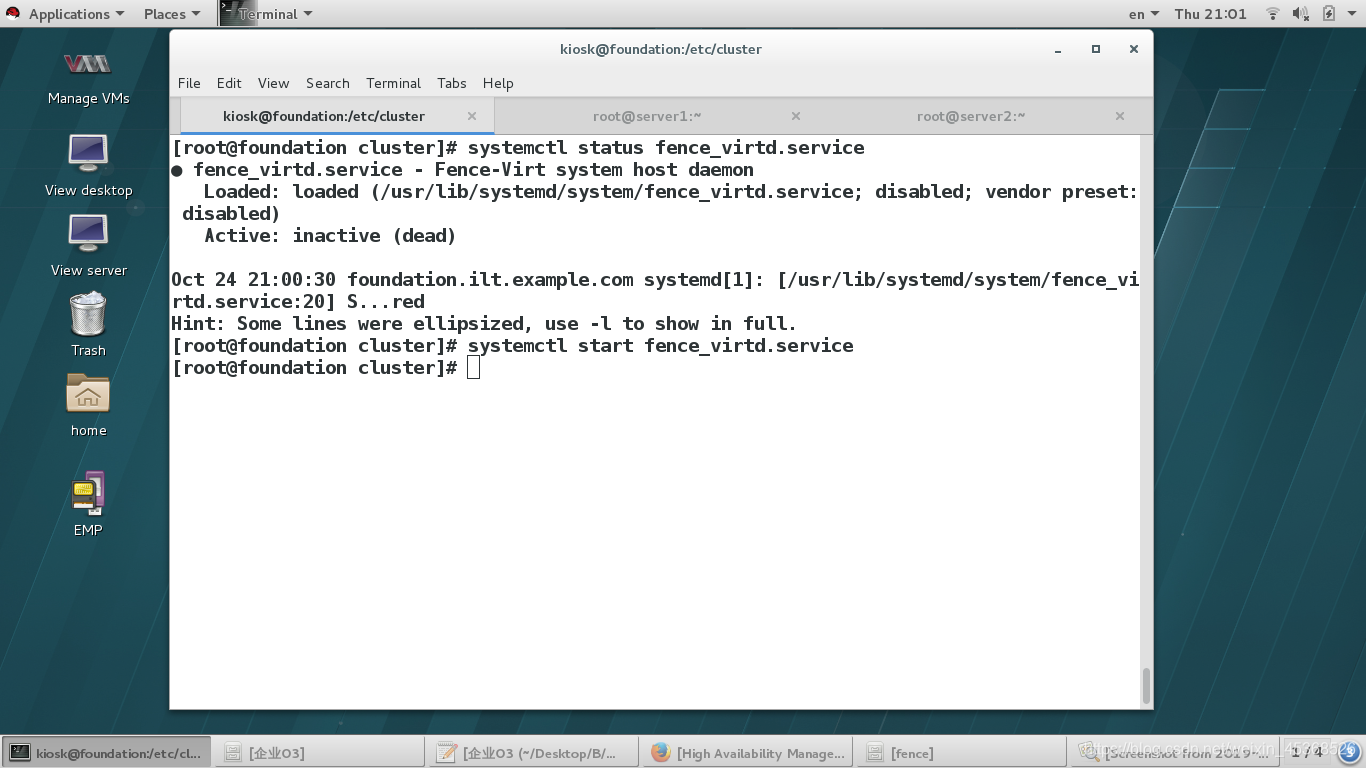Screen dimensions: 1366x768
Task: Open the File menu
Action: pyautogui.click(x=189, y=83)
